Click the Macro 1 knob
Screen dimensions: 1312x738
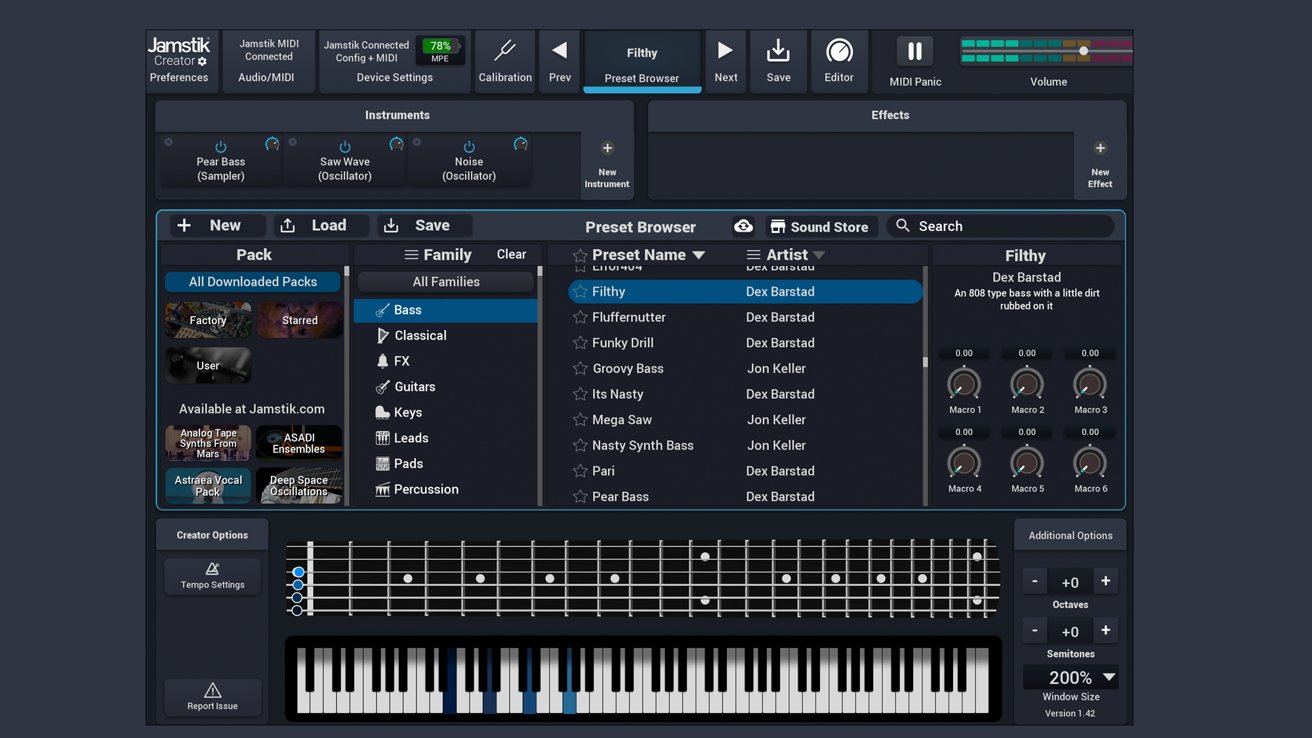click(x=964, y=384)
